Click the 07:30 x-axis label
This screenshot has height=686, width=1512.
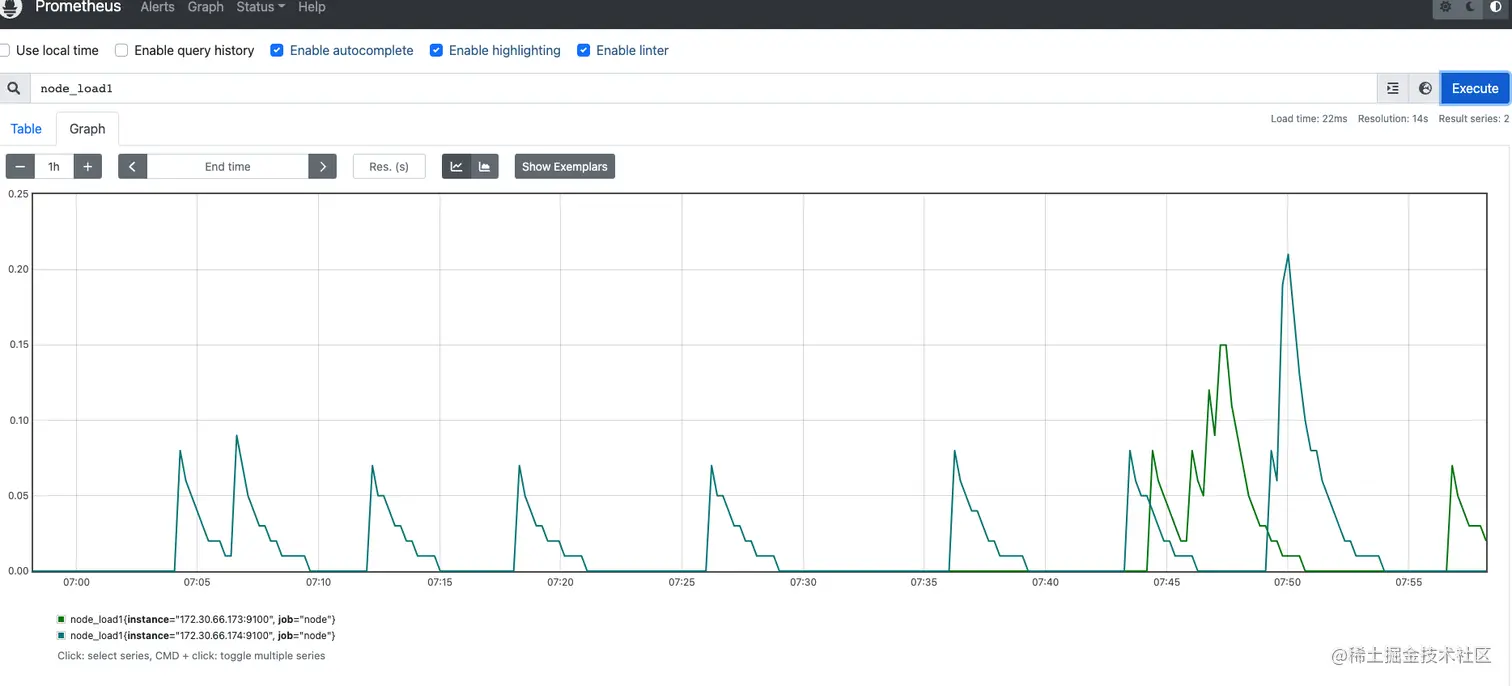(803, 582)
